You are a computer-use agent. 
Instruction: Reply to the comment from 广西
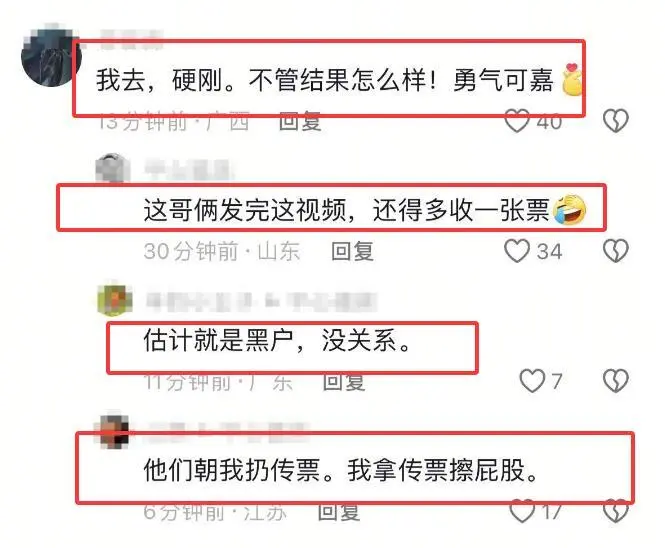[300, 122]
